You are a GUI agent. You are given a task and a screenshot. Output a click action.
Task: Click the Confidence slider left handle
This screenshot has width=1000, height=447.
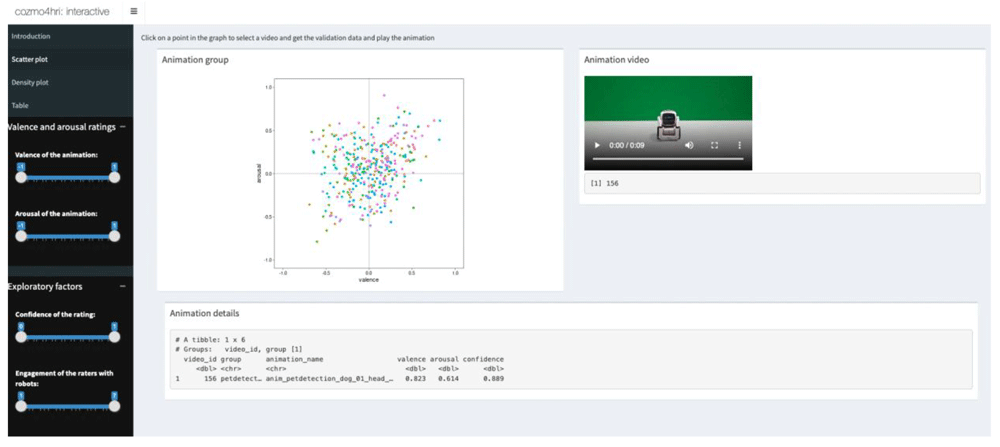[x=21, y=337]
